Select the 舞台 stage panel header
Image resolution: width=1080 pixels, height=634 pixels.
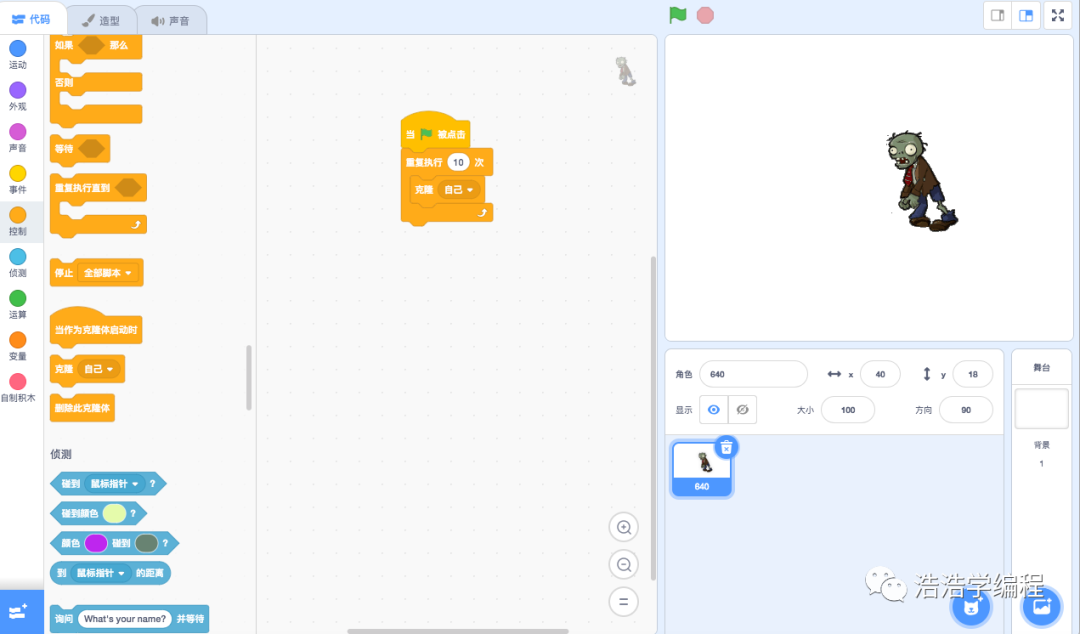click(1041, 367)
